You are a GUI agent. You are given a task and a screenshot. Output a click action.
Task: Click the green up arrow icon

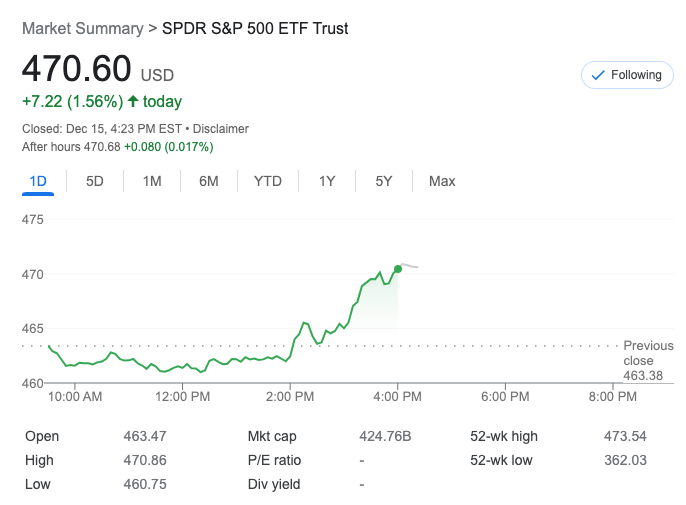point(133,101)
